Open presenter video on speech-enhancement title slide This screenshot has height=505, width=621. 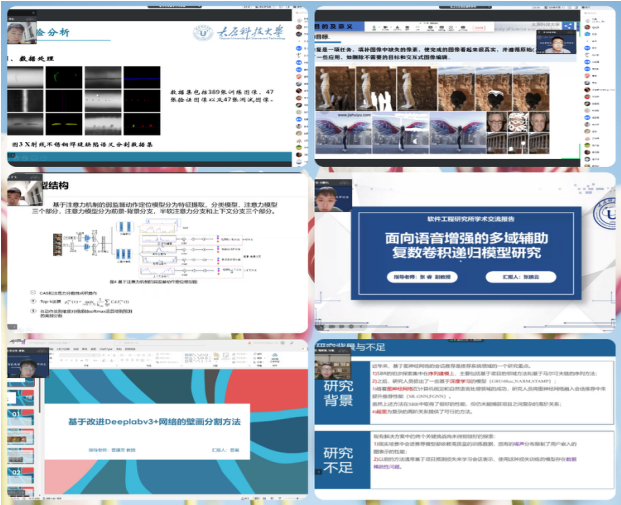[333, 196]
